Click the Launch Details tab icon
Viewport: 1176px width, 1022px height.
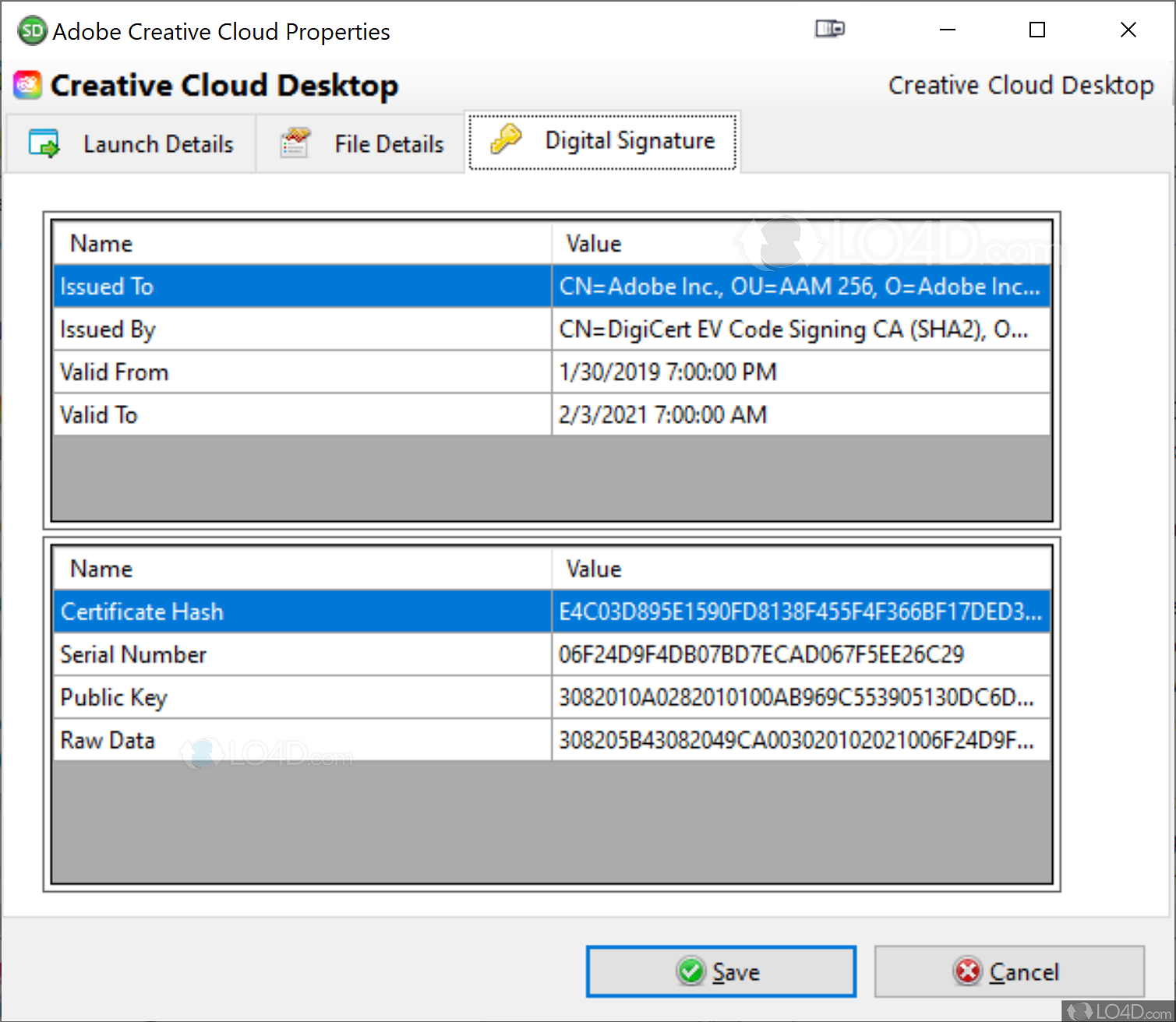pos(44,144)
